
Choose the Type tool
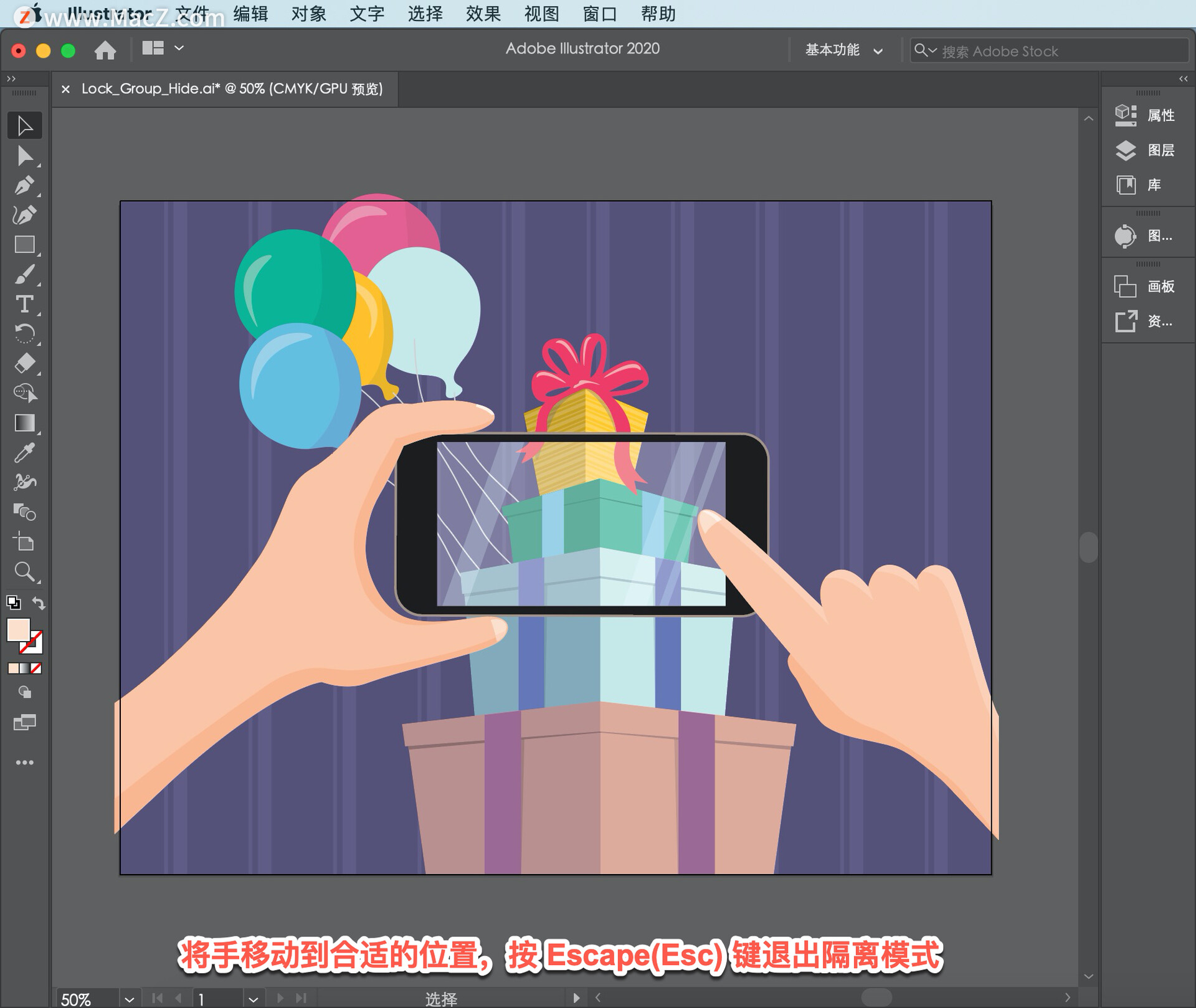[25, 305]
